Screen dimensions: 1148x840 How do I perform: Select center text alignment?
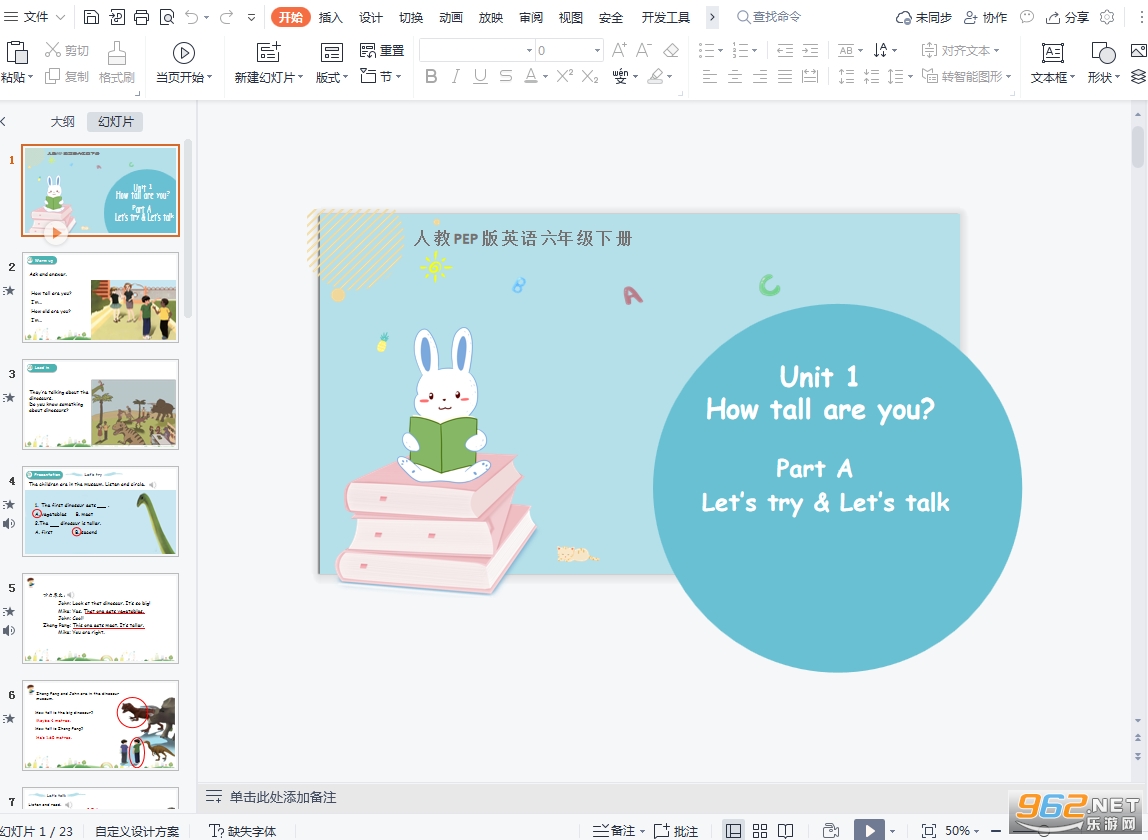[x=735, y=76]
